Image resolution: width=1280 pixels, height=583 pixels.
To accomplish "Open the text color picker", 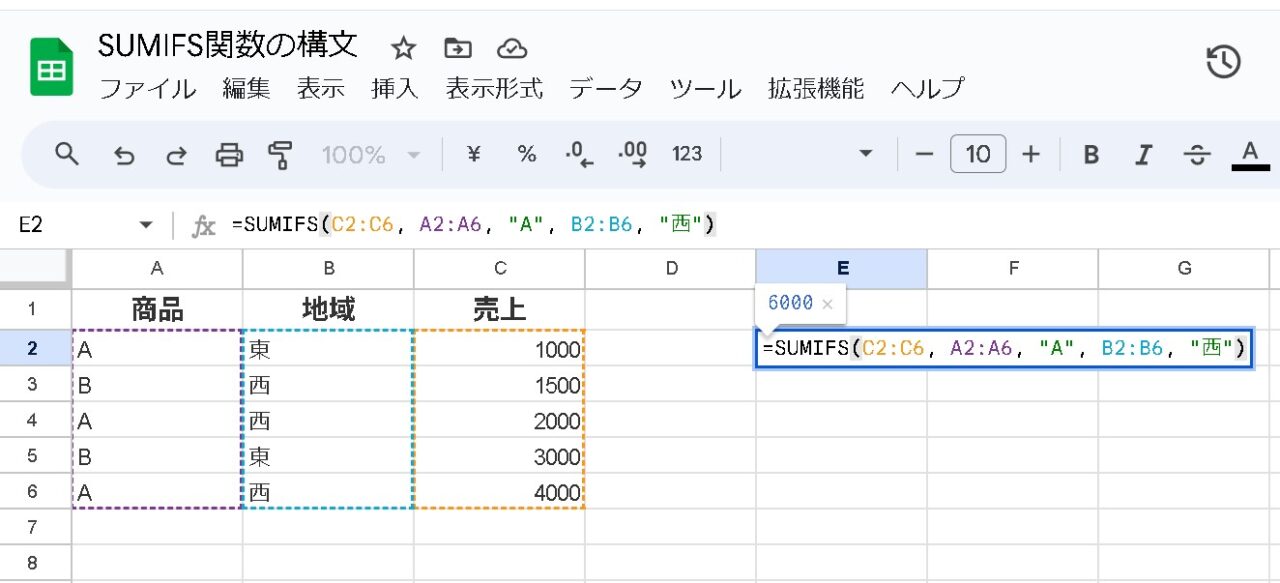I will 1249,153.
